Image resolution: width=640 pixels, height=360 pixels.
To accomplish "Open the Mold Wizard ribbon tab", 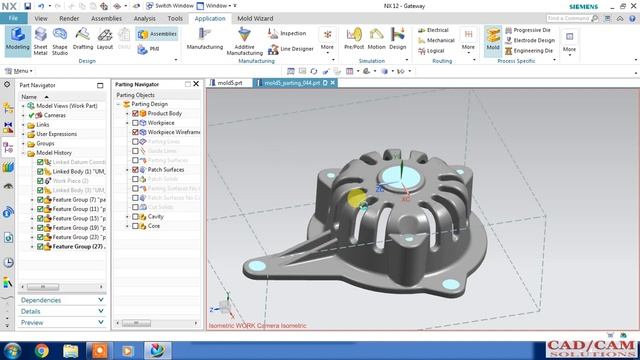I will tap(255, 18).
